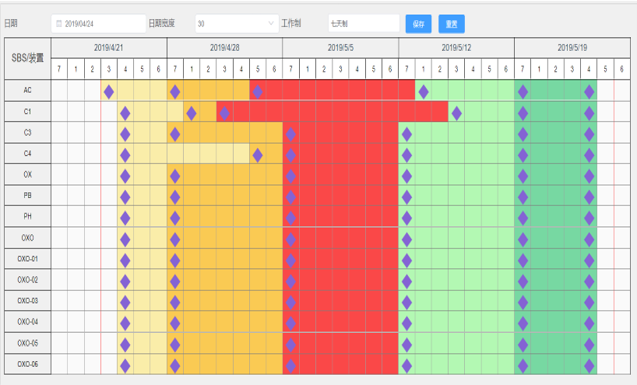Image resolution: width=637 pixels, height=385 pixels.
Task: Open the 工作制 selector showing 七天制
Action: tap(364, 24)
